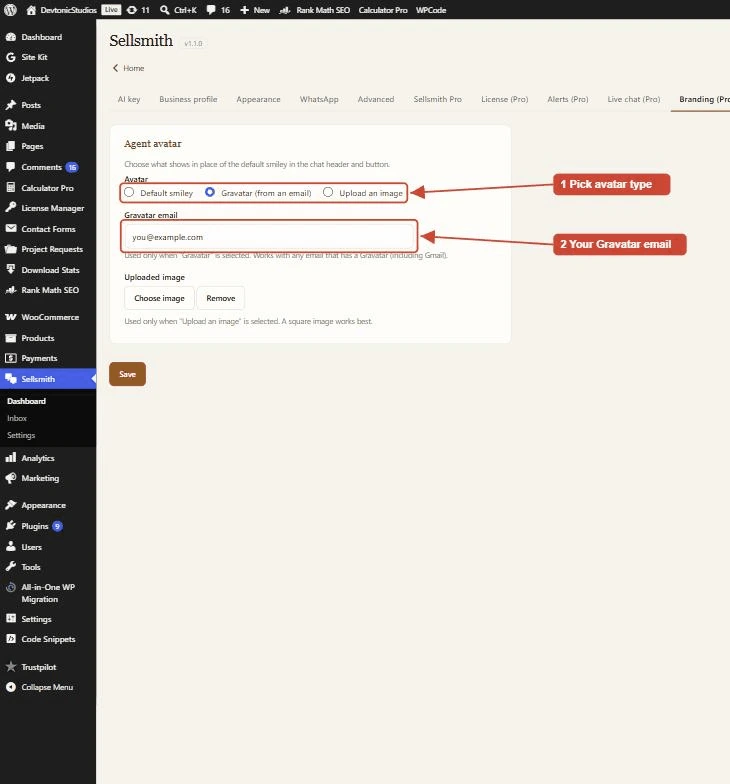Click the plus New icon

[x=244, y=10]
